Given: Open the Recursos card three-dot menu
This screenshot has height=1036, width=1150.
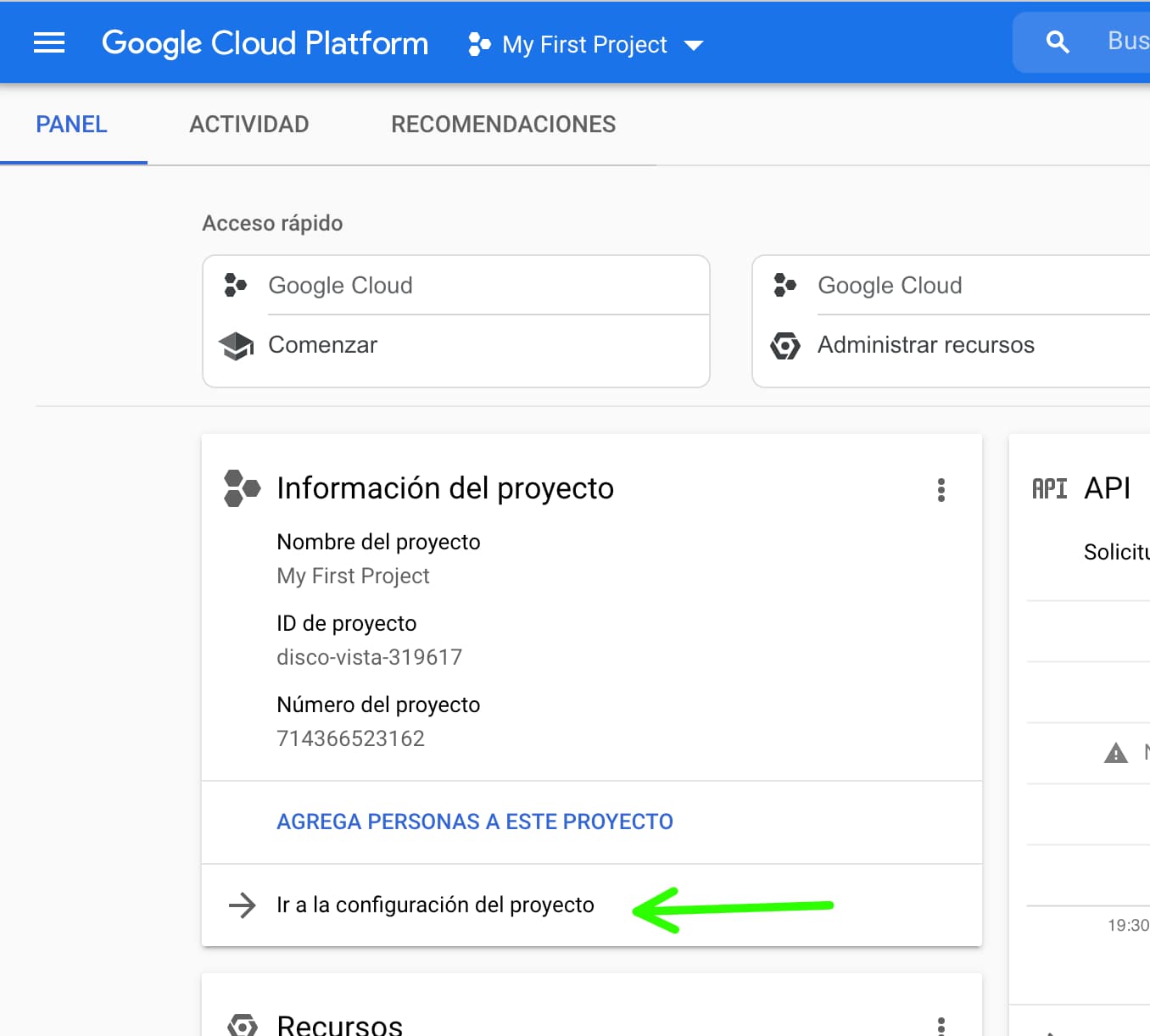Looking at the screenshot, I should click(941, 1026).
